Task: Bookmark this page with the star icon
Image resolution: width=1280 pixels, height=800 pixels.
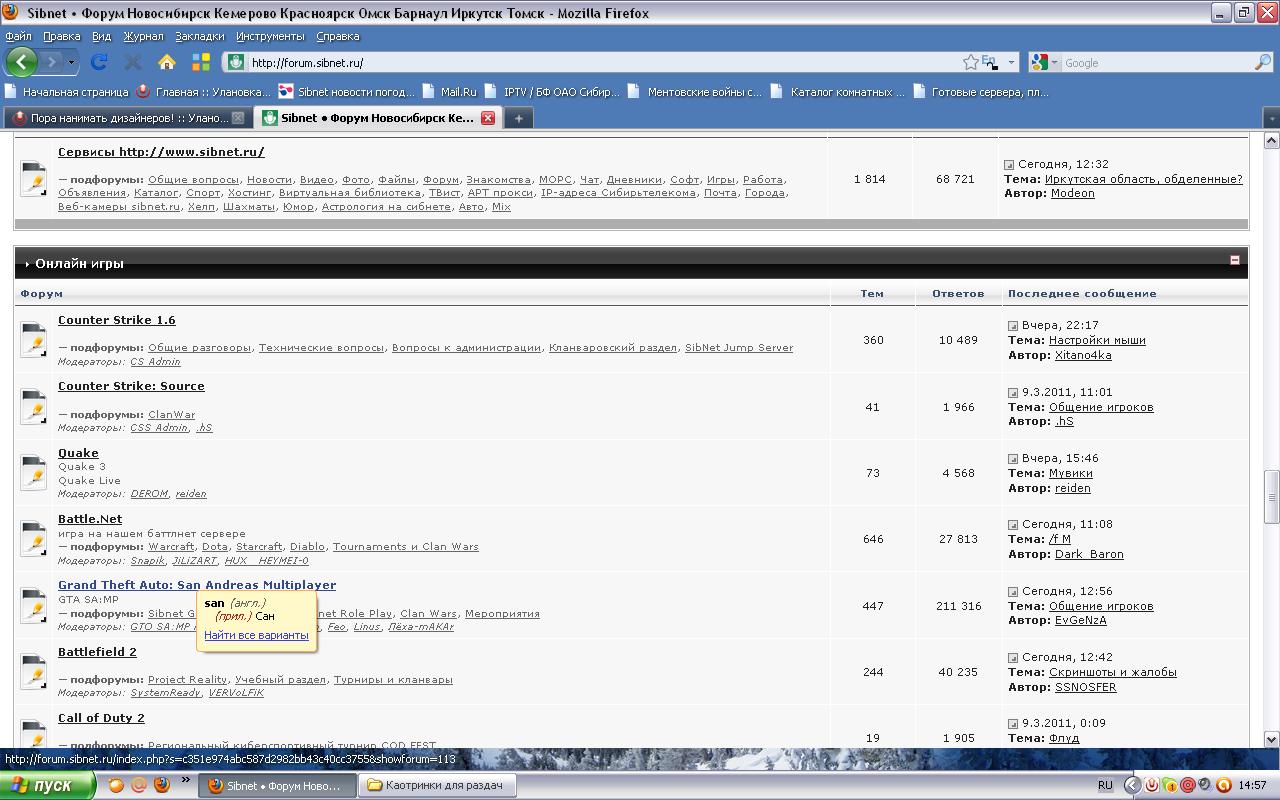Action: (970, 62)
